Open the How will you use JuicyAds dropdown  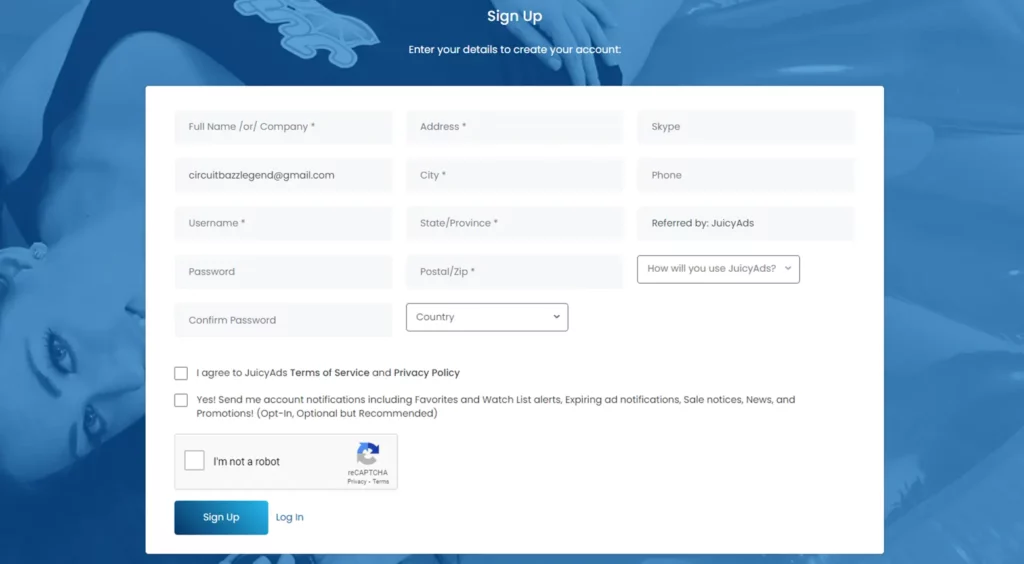click(x=718, y=269)
